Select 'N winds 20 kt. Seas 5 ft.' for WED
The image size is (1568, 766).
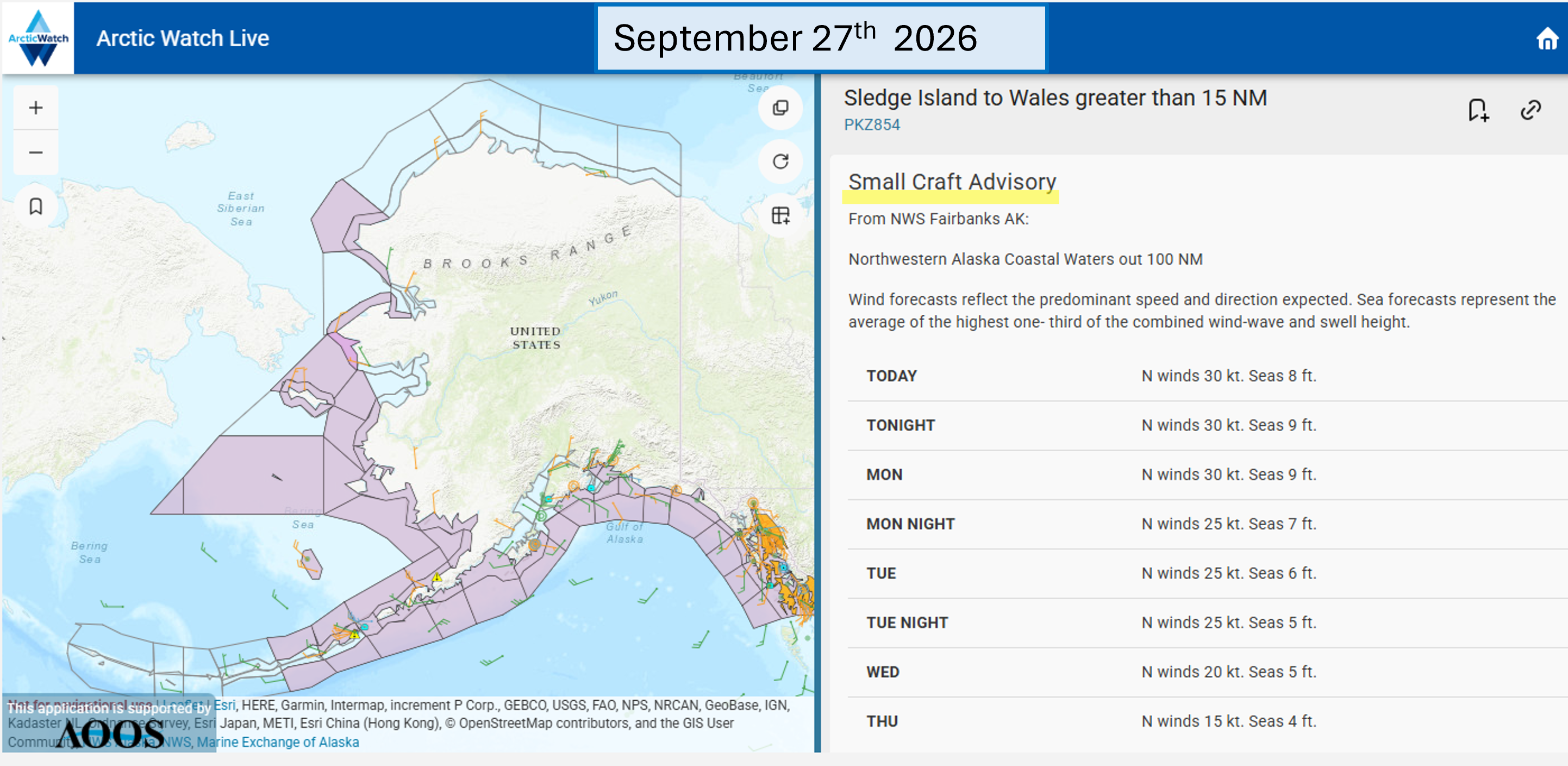(1228, 671)
